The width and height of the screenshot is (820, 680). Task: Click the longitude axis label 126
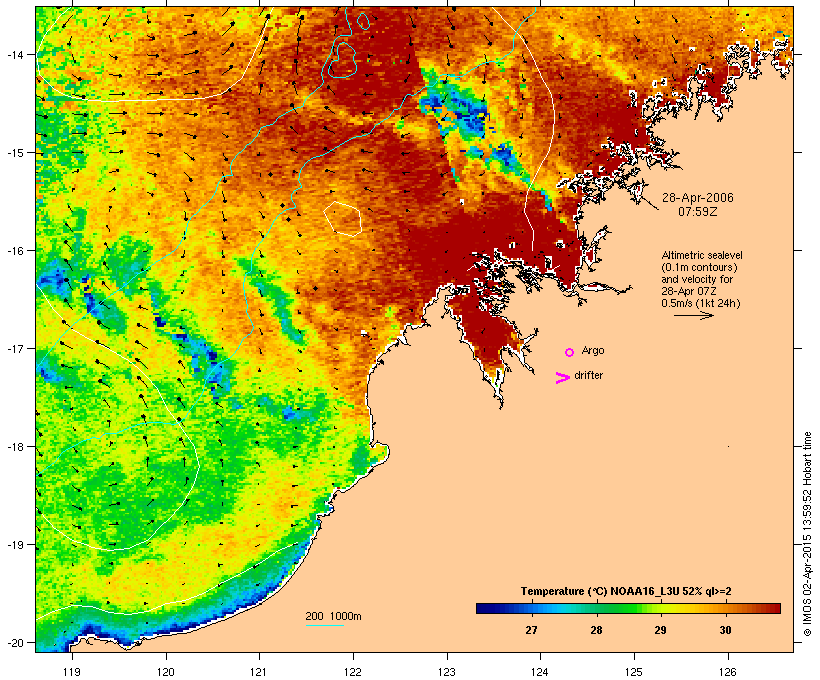click(x=727, y=672)
